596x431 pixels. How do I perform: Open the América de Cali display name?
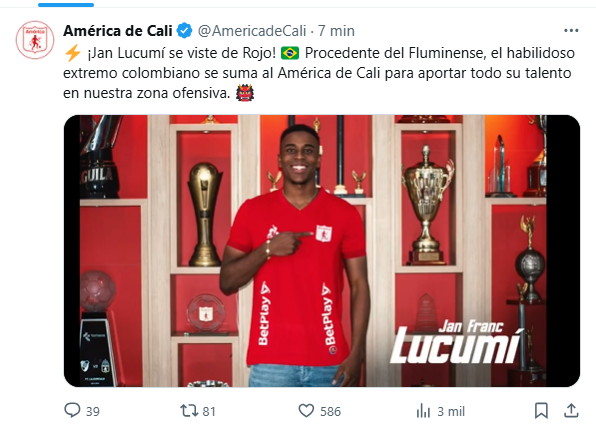point(118,31)
